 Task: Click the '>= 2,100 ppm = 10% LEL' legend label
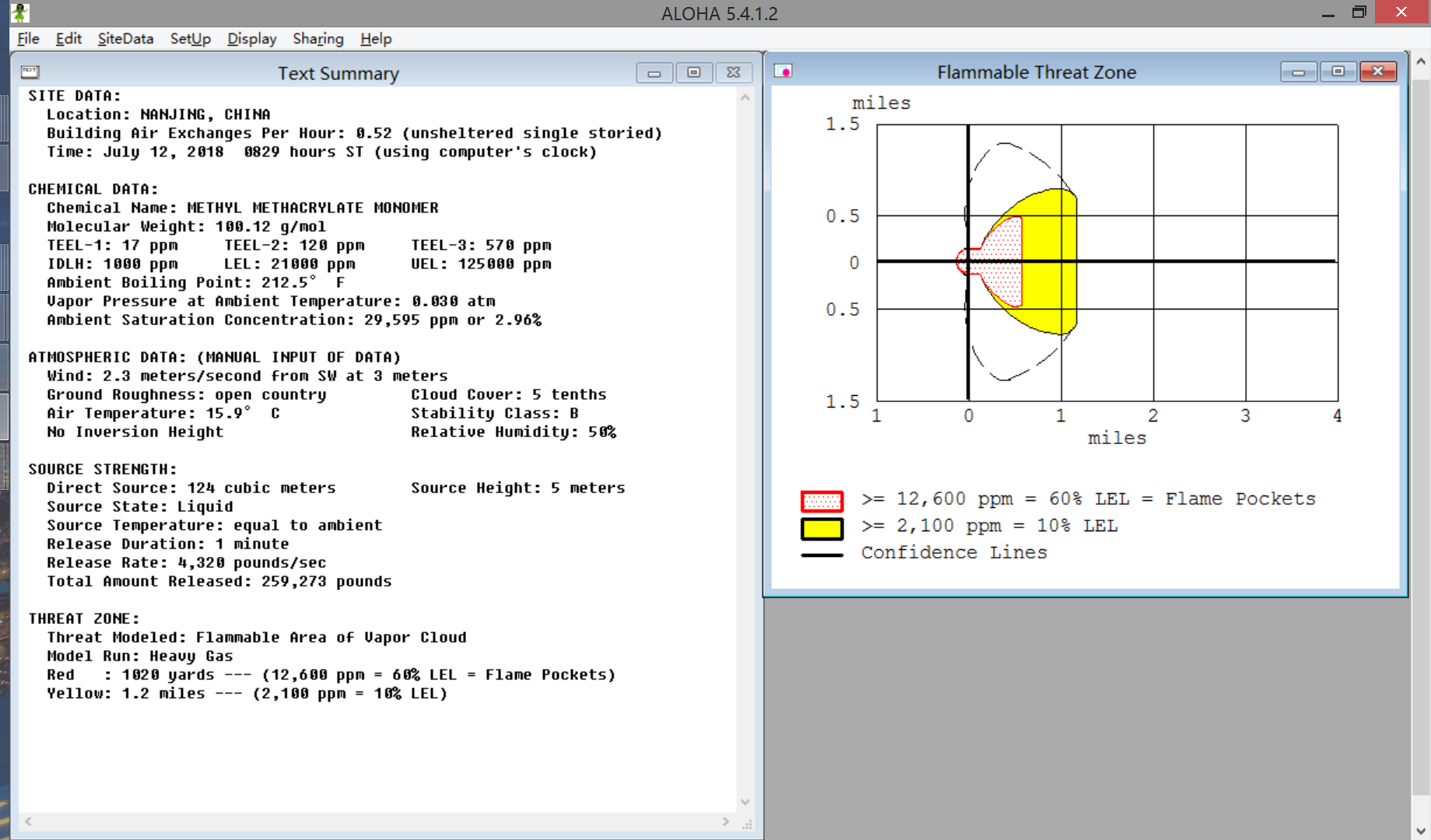click(989, 526)
